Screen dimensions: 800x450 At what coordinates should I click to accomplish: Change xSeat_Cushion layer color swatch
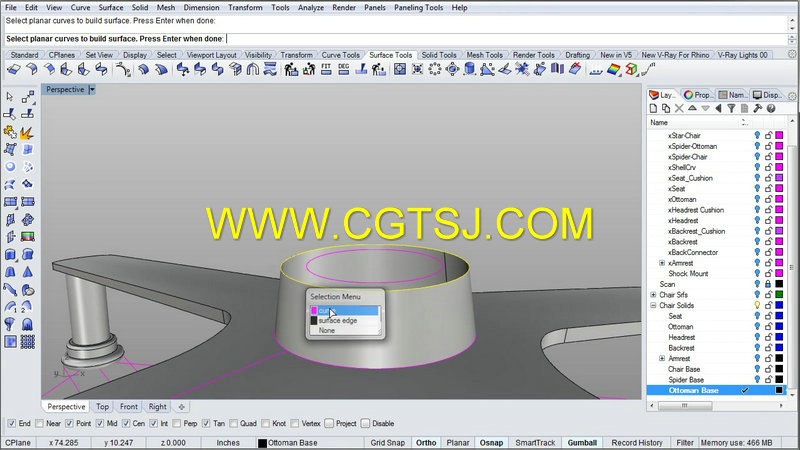point(779,178)
